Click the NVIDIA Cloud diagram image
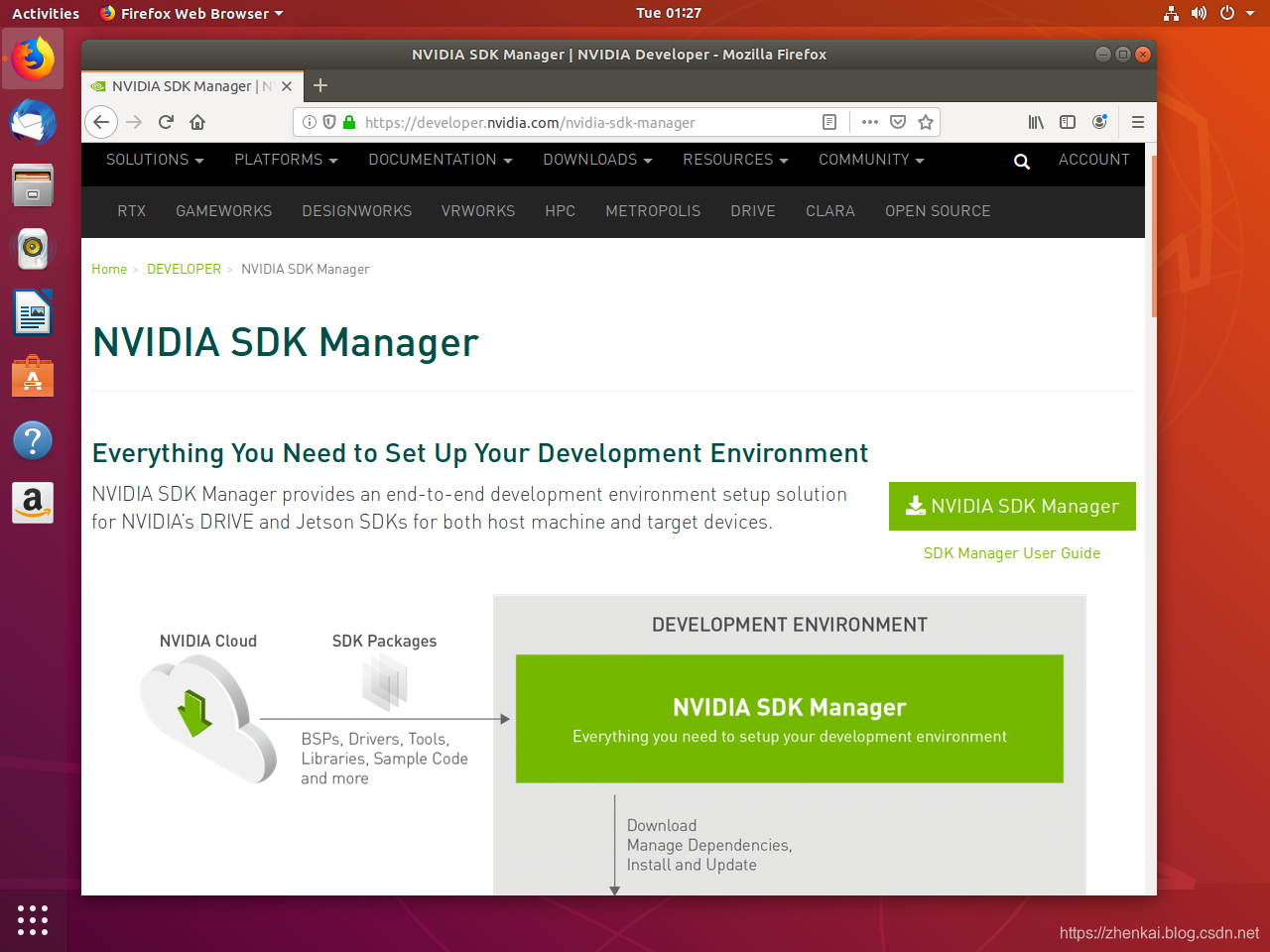 click(x=207, y=720)
